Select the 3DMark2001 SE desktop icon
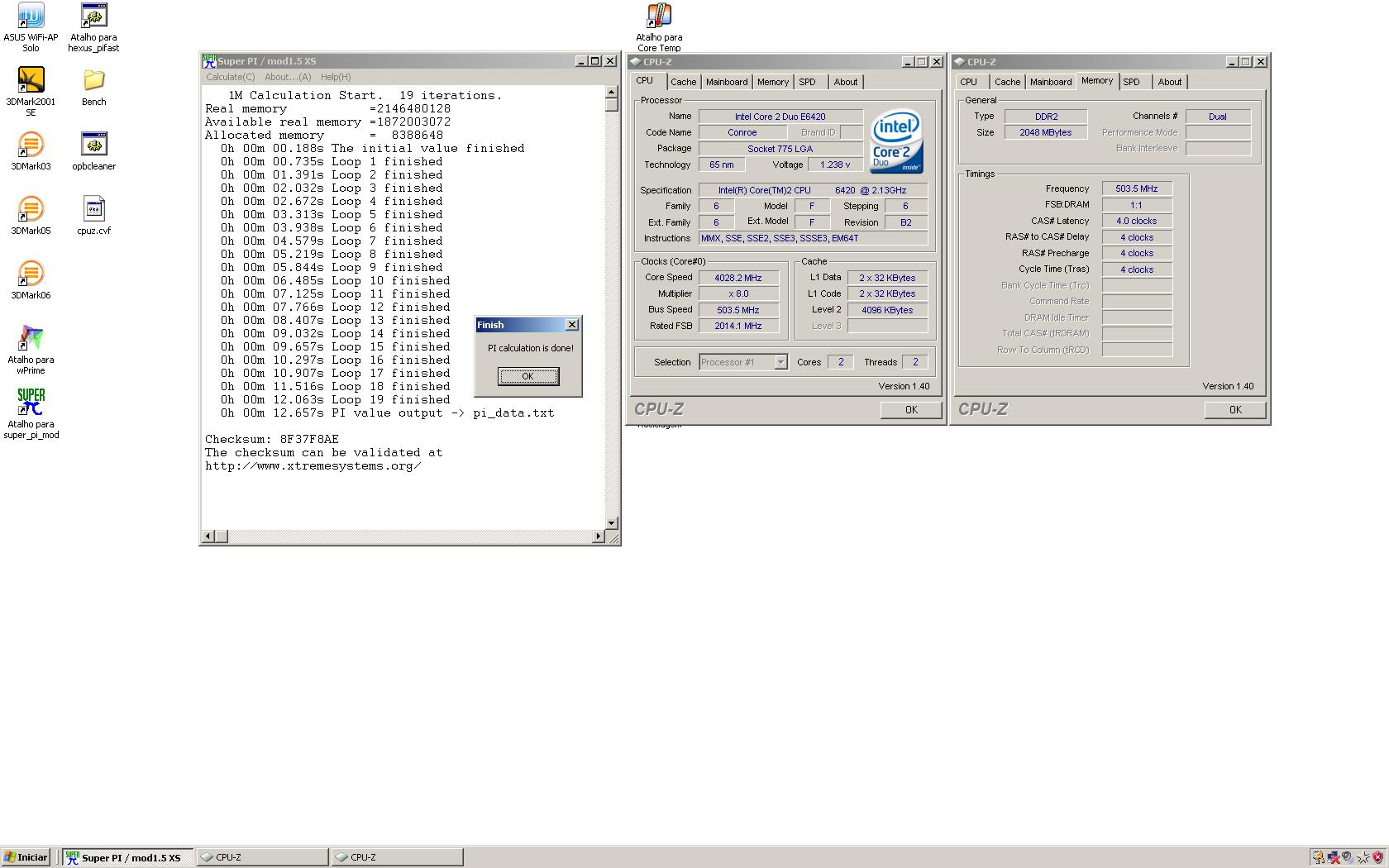1389x868 pixels. [31, 92]
